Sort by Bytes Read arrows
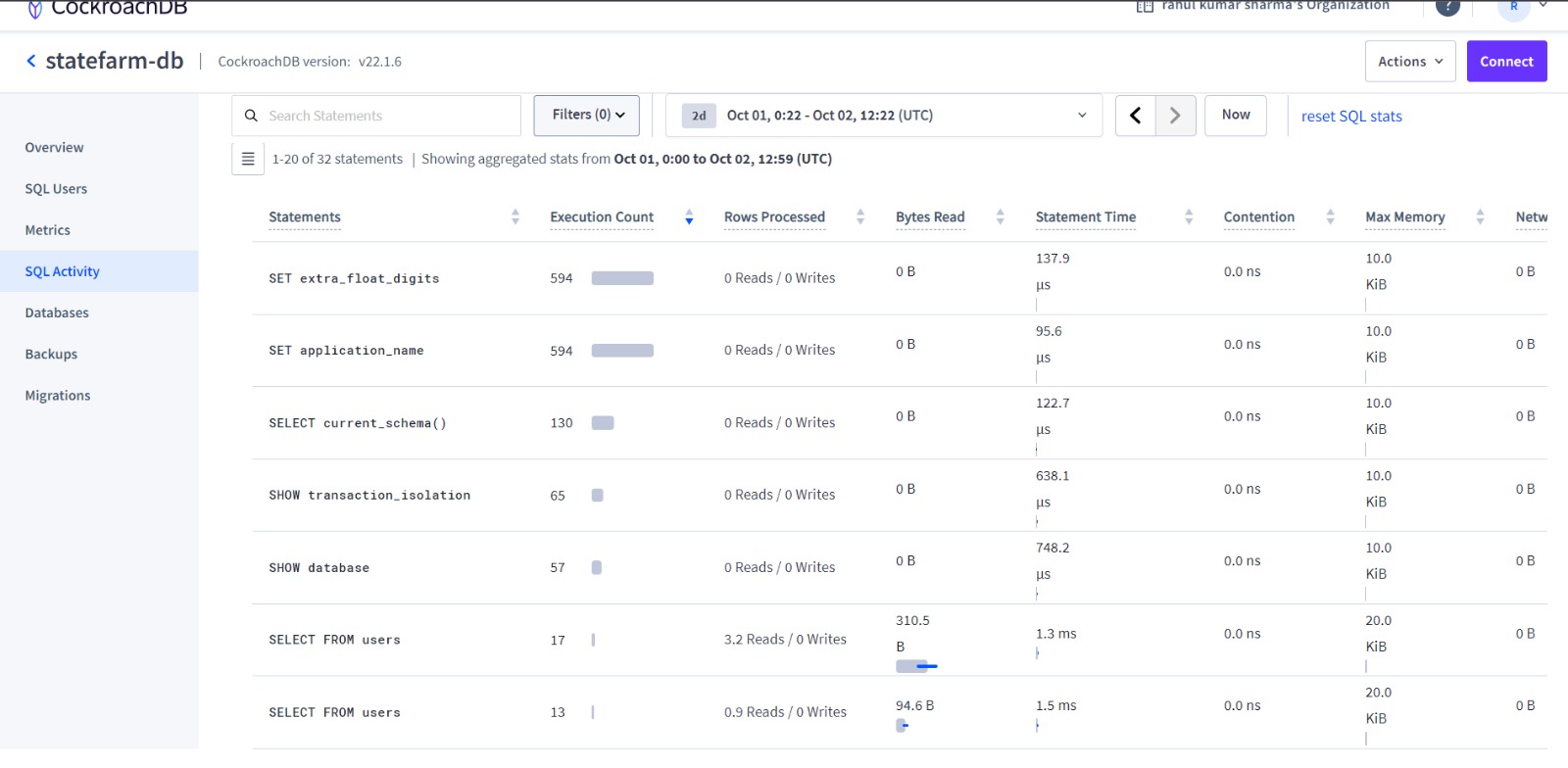This screenshot has height=768, width=1568. 1000,217
